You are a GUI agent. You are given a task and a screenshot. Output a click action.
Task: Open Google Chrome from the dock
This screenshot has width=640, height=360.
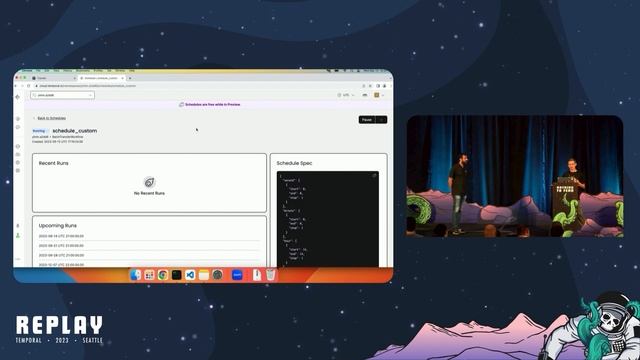click(163, 275)
